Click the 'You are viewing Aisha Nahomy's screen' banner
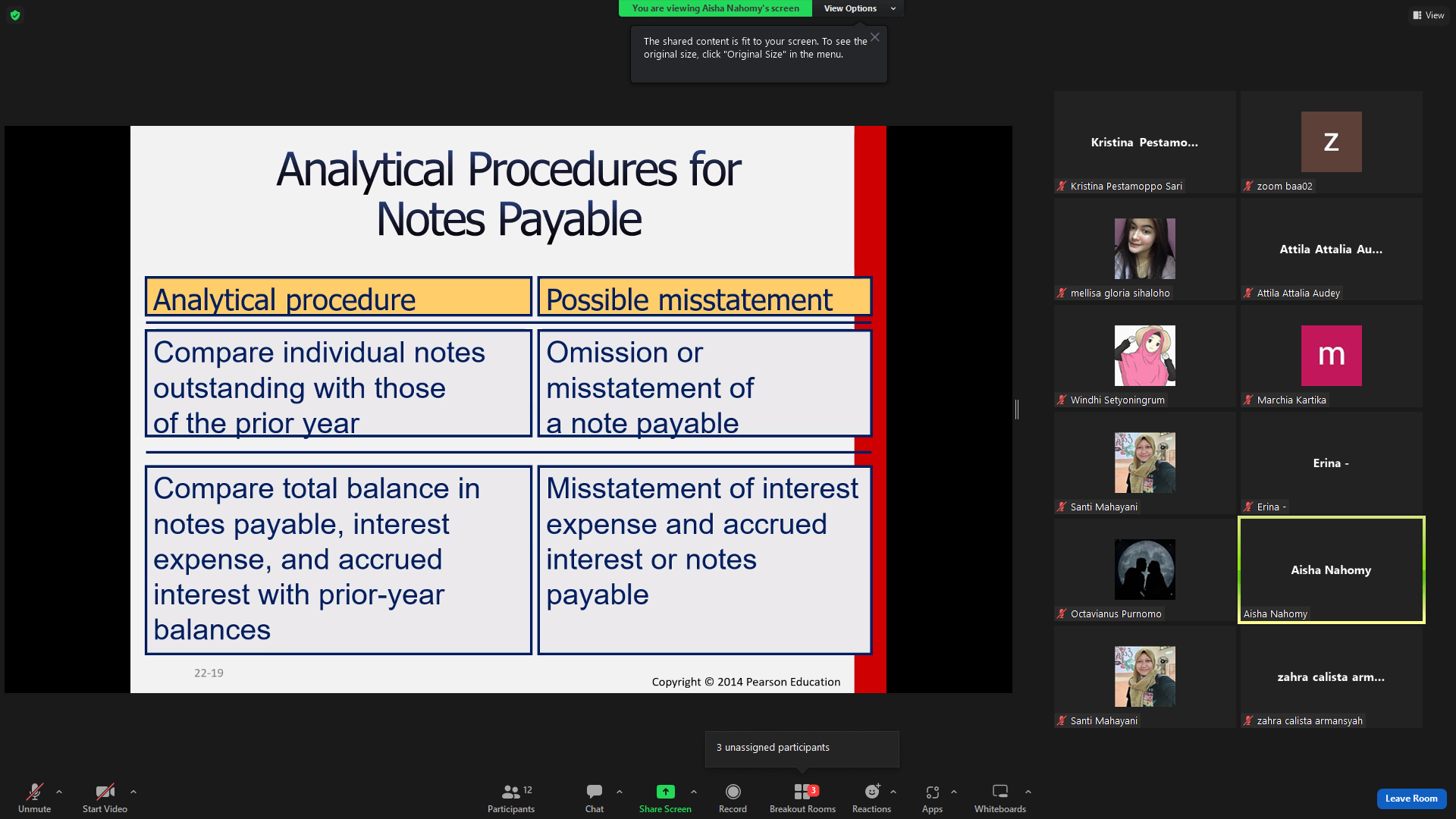1456x819 pixels. 715,8
